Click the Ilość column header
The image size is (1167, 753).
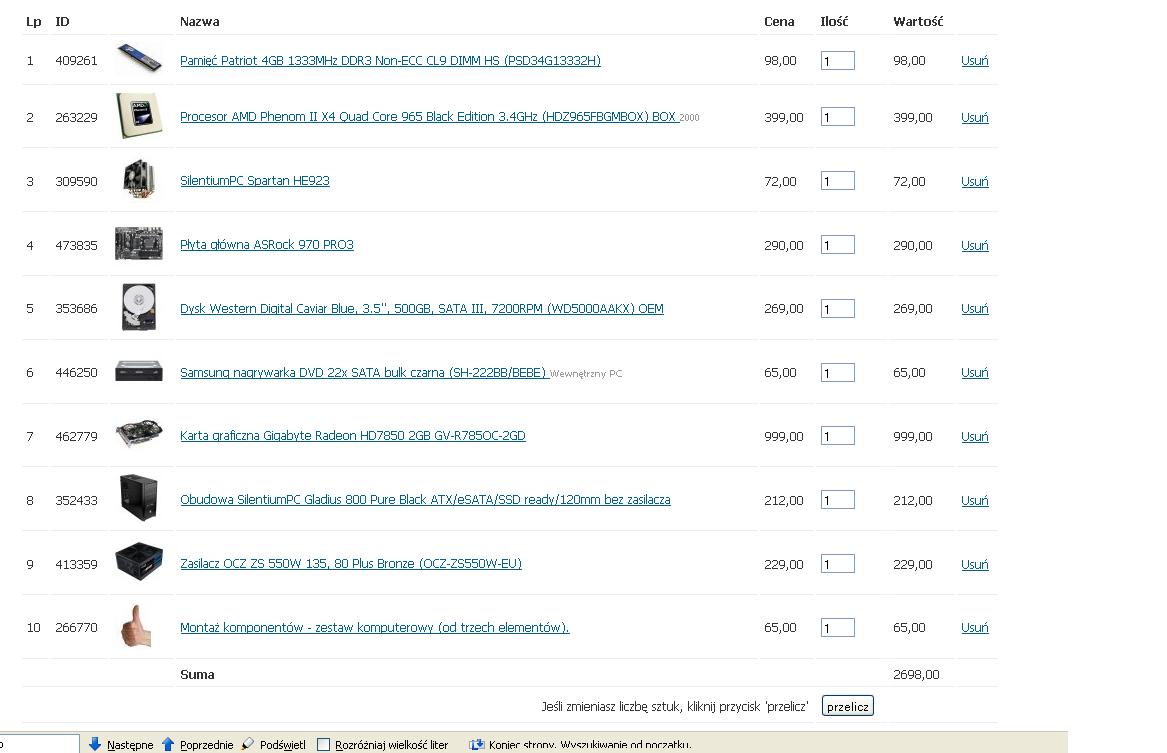(834, 22)
